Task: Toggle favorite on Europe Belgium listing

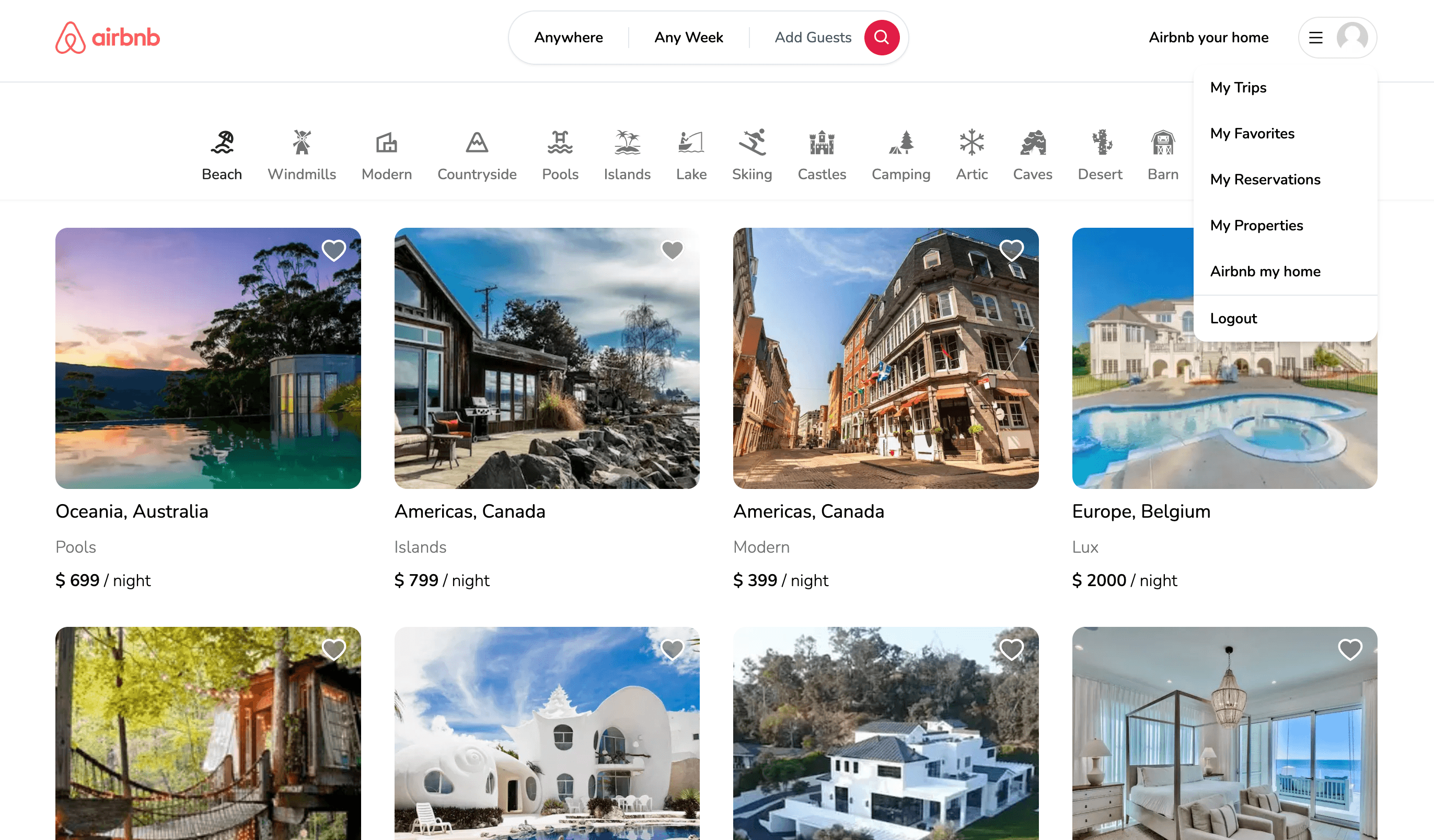Action: pyautogui.click(x=1351, y=250)
